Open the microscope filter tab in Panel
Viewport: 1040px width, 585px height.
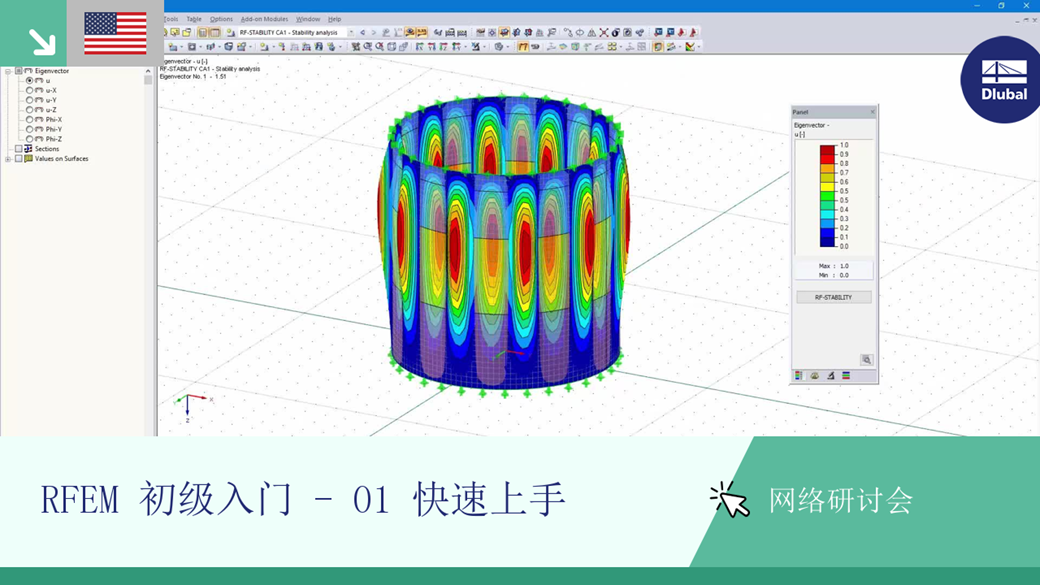pyautogui.click(x=830, y=376)
